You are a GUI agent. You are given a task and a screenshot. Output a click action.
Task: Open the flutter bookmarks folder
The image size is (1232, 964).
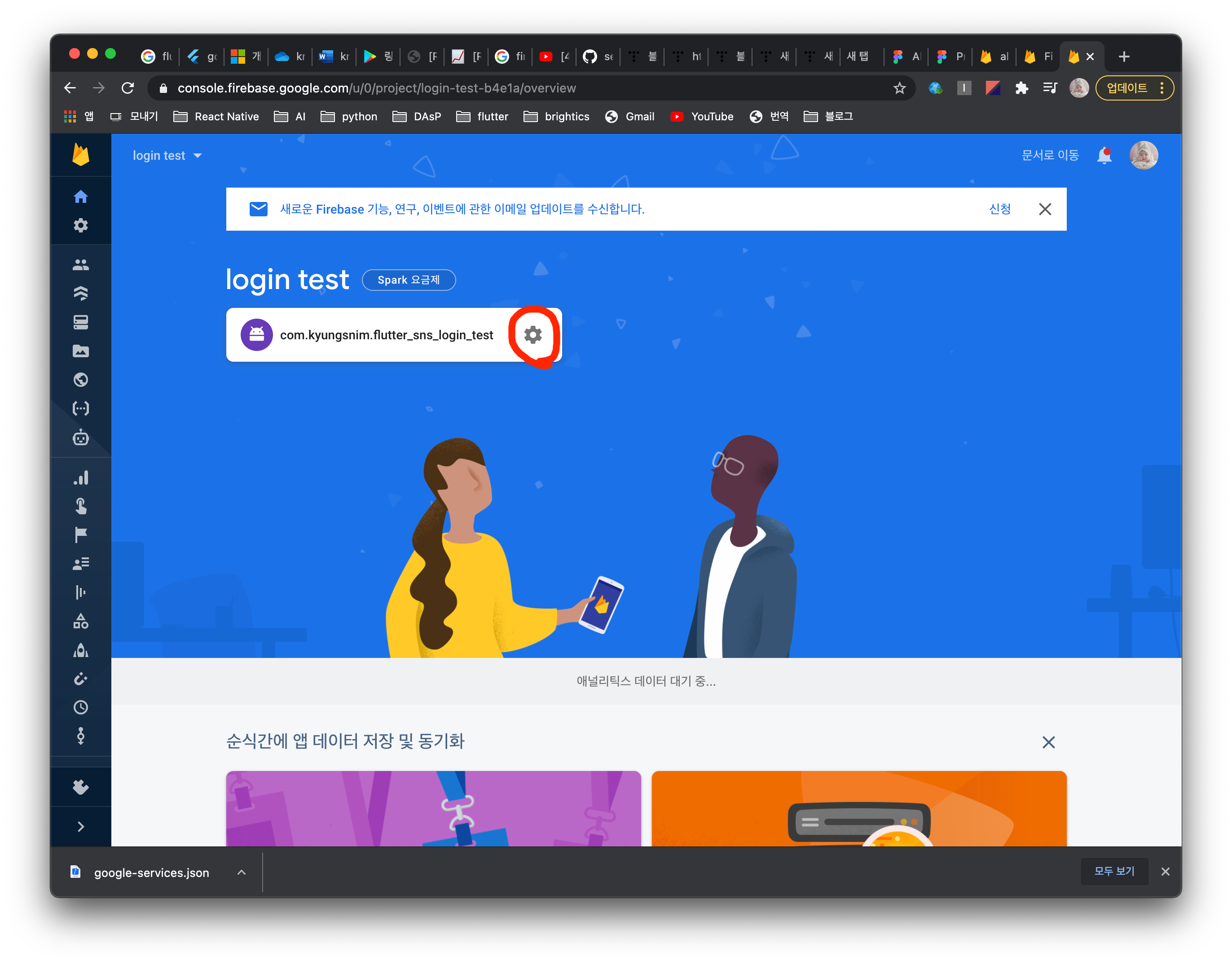[482, 116]
